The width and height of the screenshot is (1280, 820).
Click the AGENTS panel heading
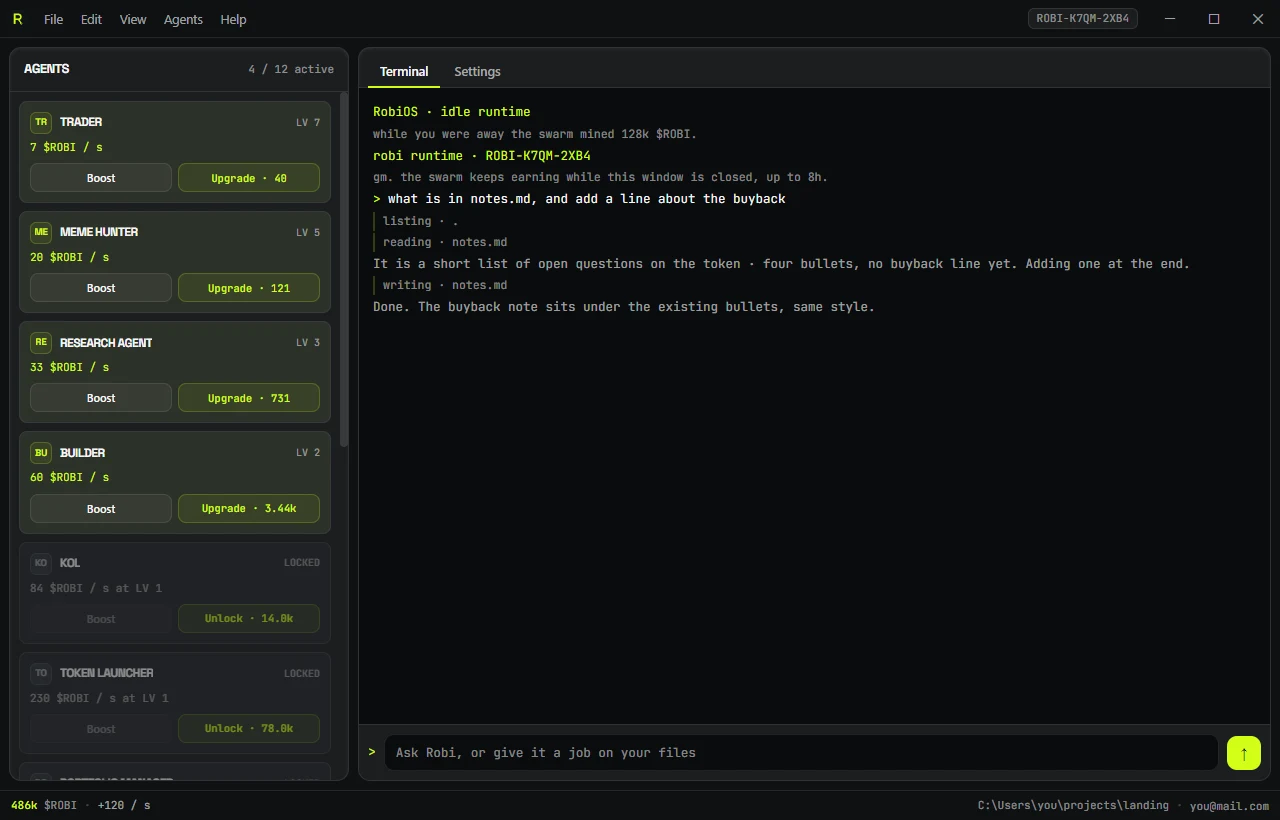point(47,69)
